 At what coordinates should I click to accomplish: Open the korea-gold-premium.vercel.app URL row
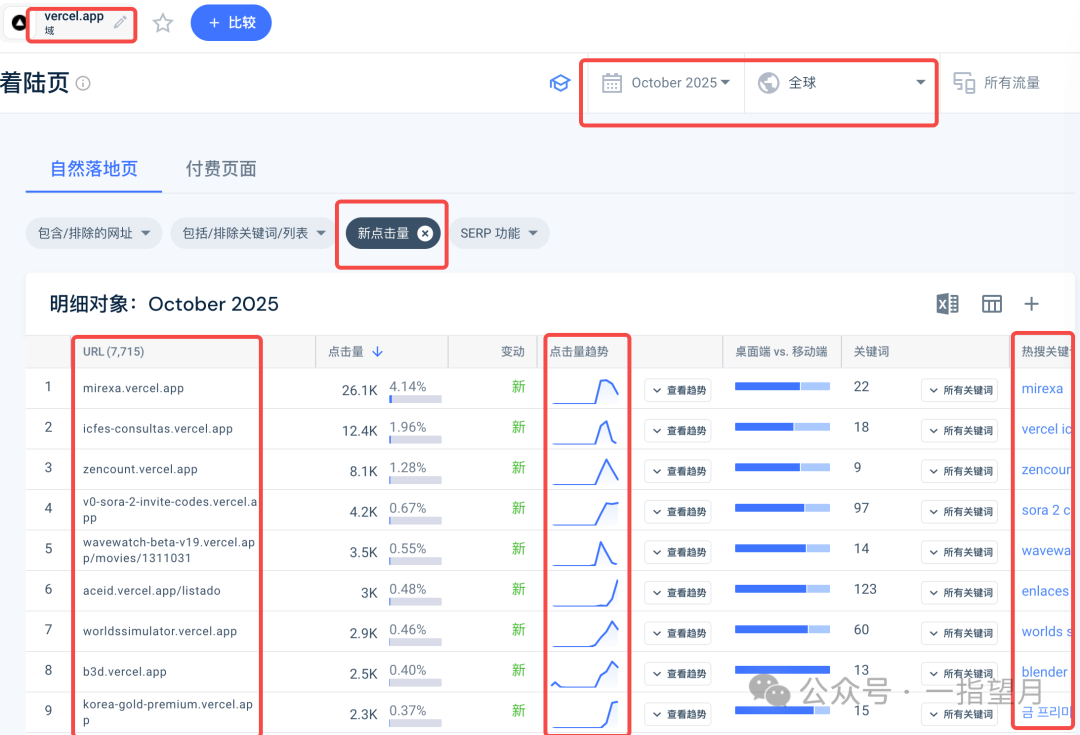click(168, 712)
